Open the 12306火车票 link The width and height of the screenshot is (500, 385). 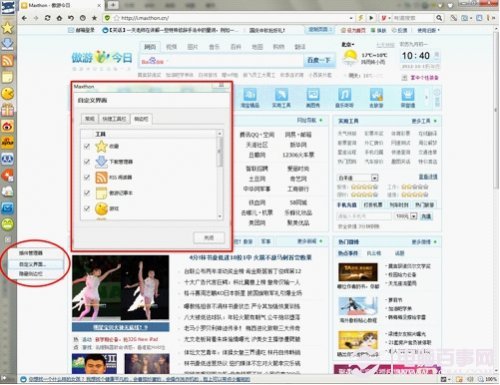298,155
